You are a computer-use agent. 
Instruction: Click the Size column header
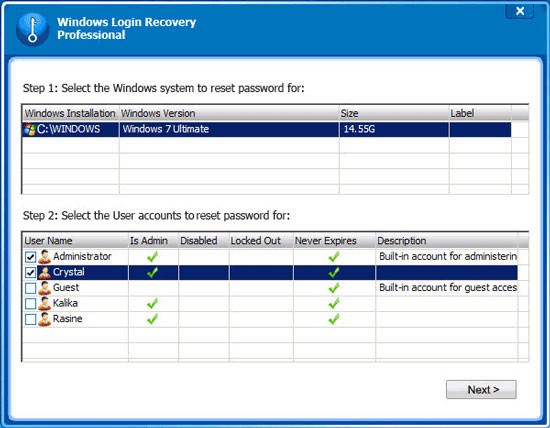pos(394,113)
